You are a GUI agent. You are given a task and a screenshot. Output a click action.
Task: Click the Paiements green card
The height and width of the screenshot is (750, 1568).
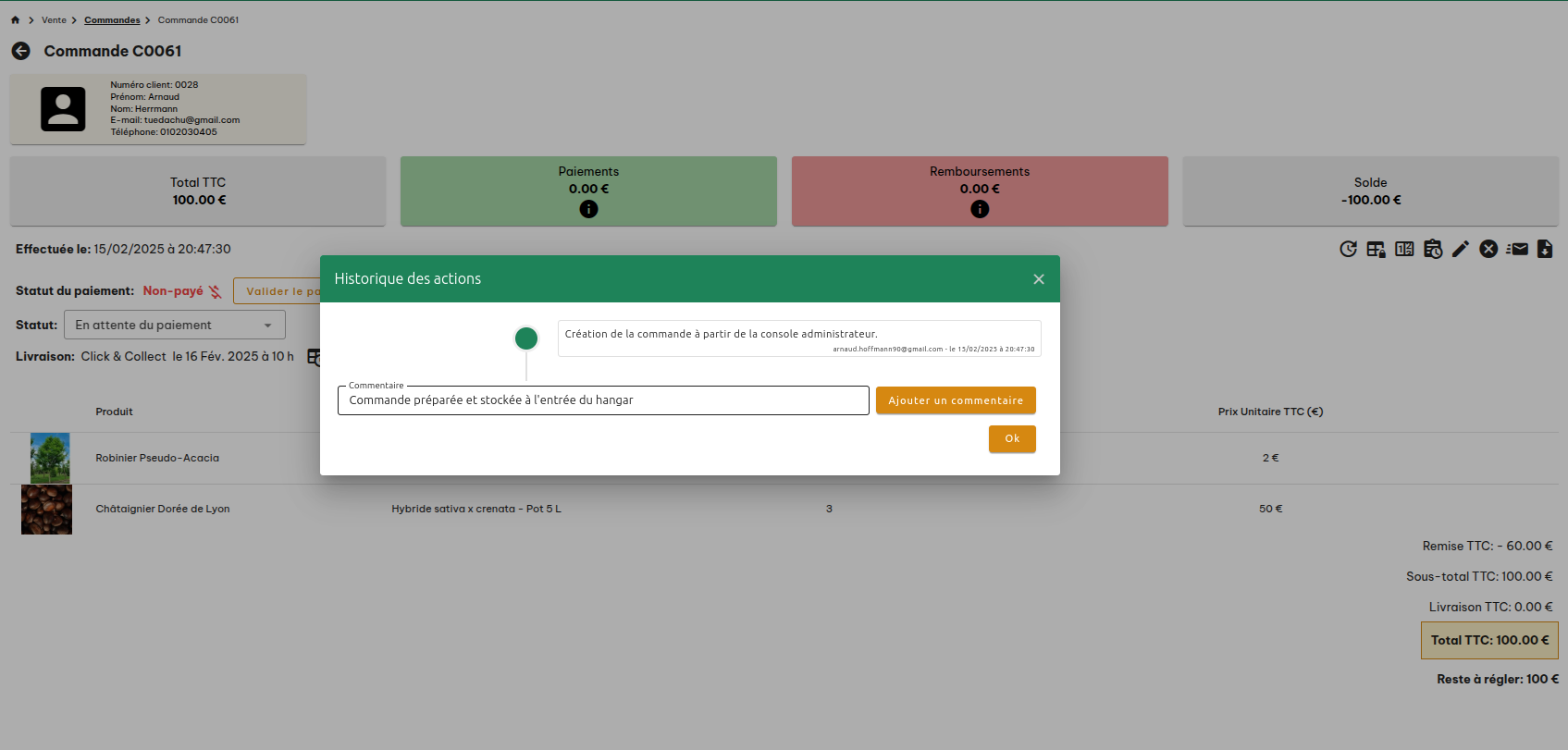588,191
